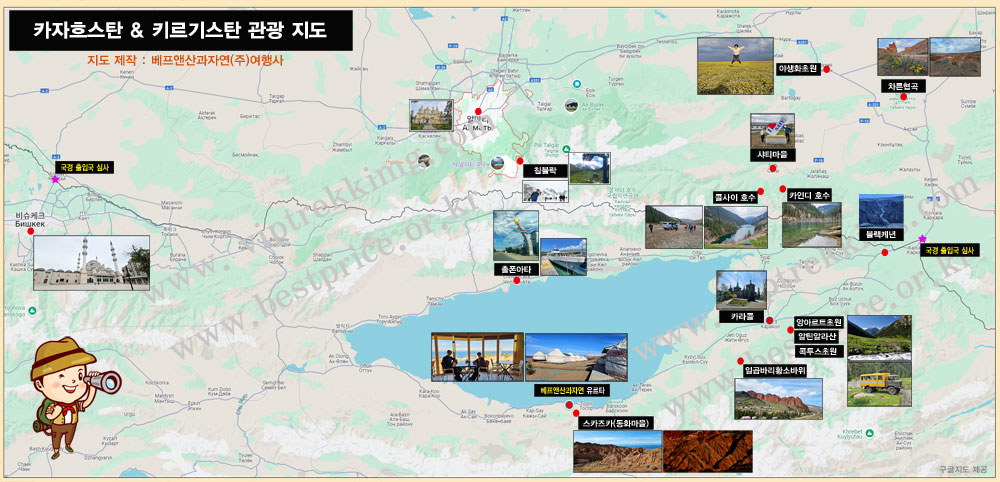Click the green mountain icon at Pik Talgar
This screenshot has height=482, width=1000.
point(566,149)
